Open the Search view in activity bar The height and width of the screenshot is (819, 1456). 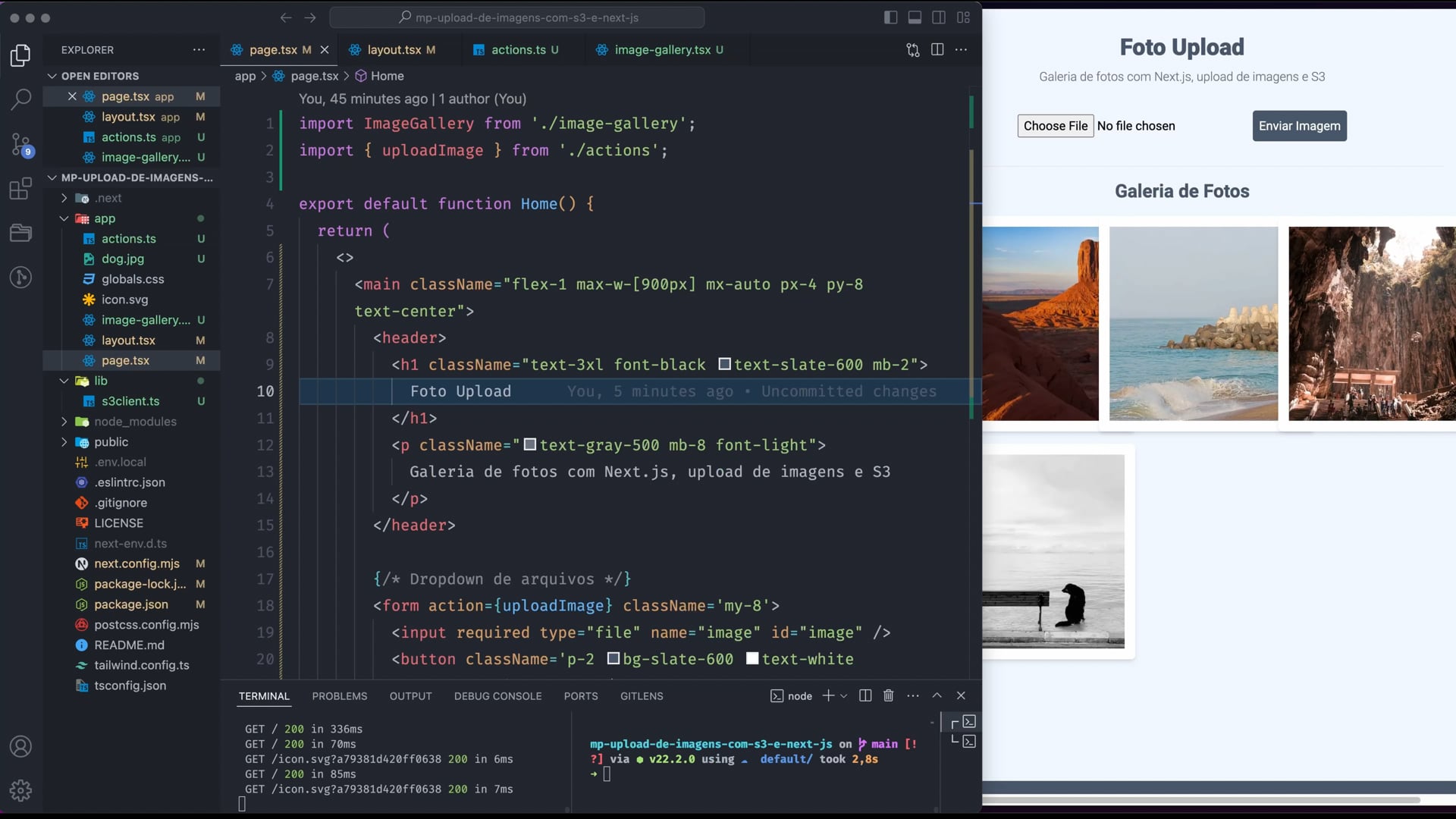click(21, 99)
